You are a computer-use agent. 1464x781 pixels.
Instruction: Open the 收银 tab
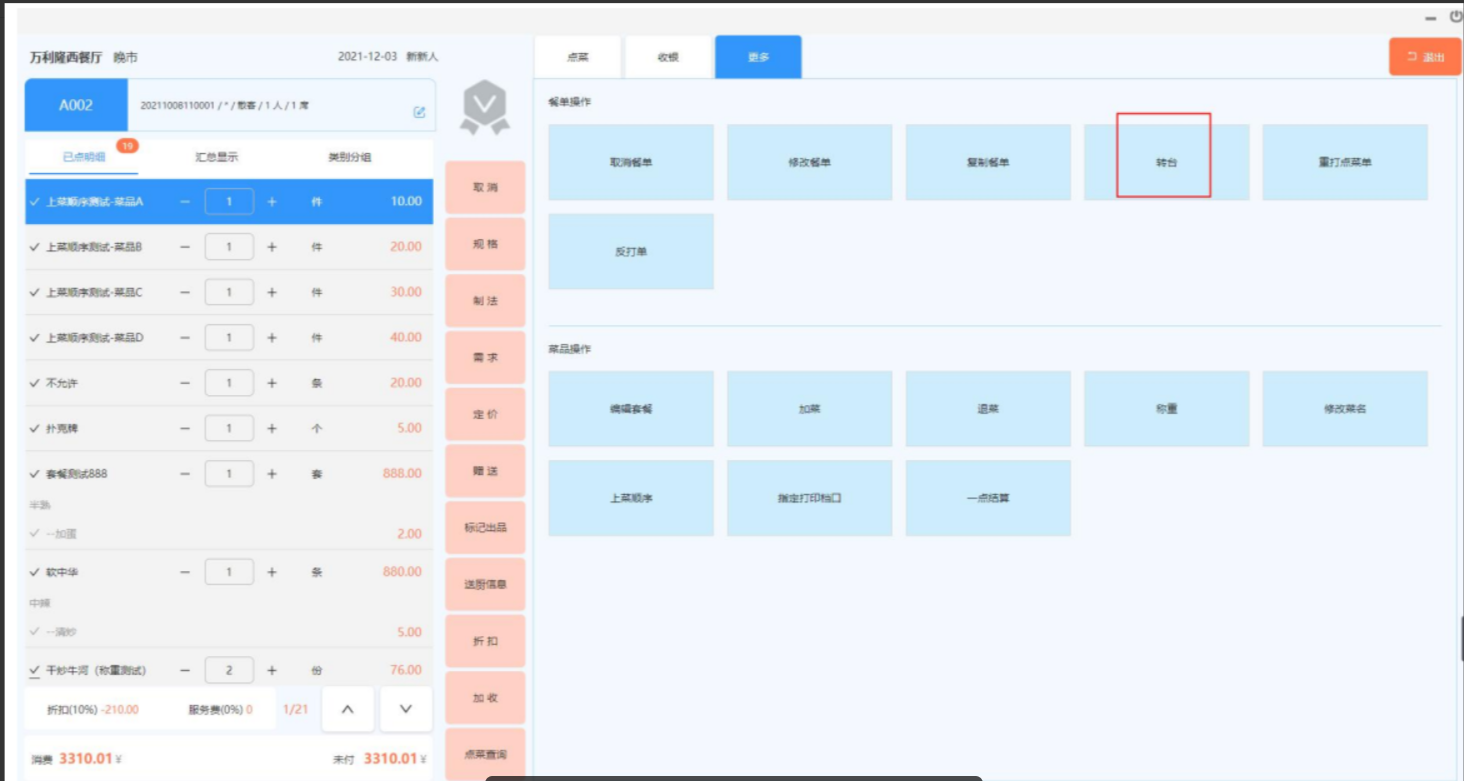668,58
